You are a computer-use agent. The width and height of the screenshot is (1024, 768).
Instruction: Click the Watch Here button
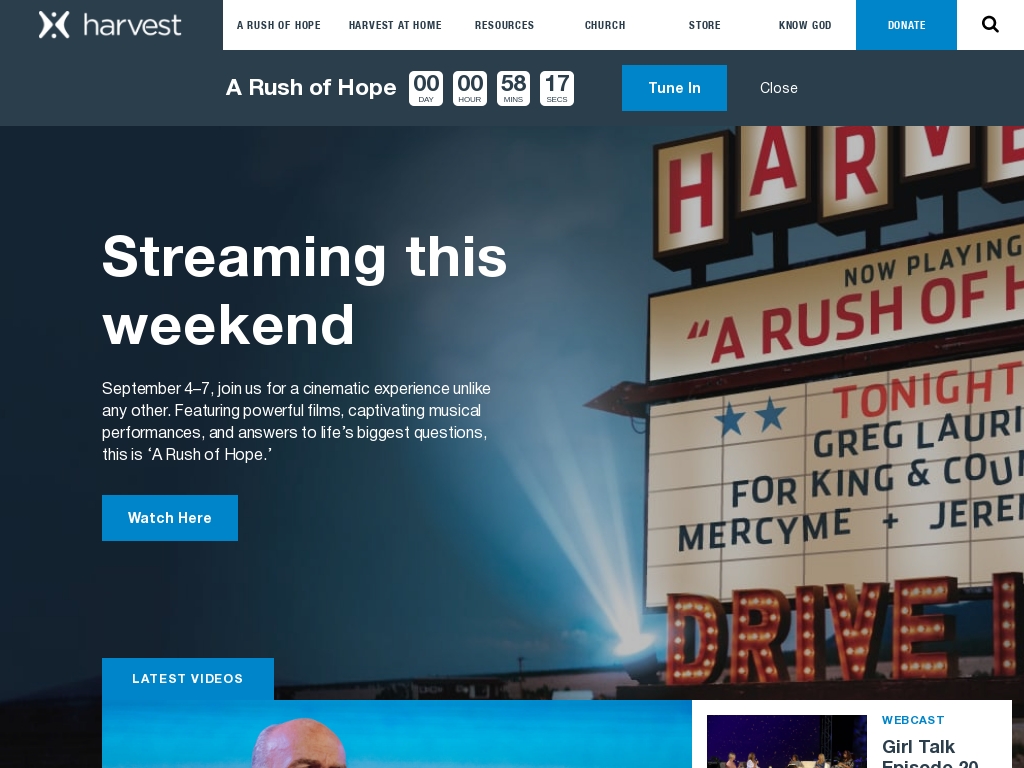(x=170, y=518)
